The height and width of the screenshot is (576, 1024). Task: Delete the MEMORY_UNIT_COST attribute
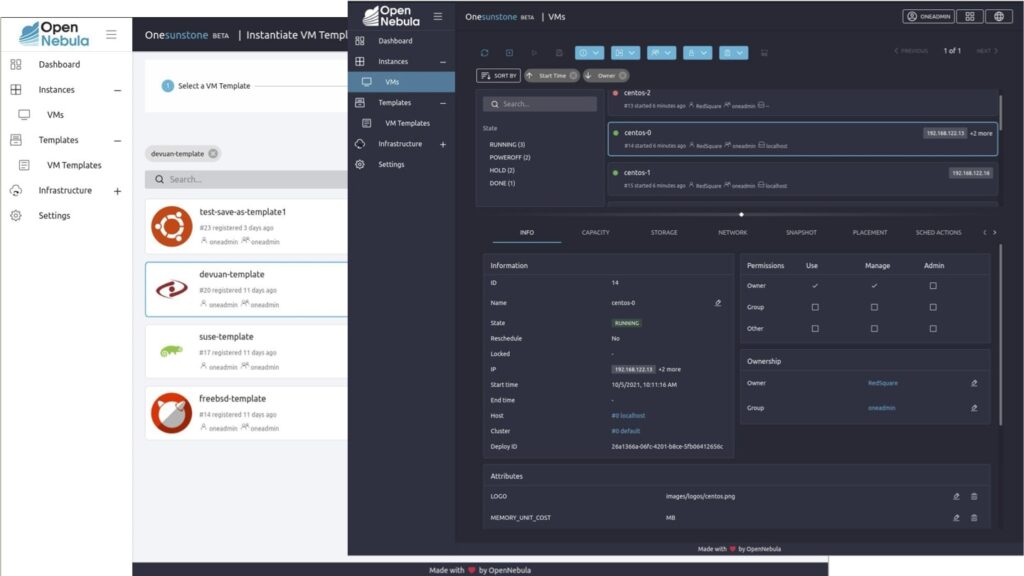(974, 518)
